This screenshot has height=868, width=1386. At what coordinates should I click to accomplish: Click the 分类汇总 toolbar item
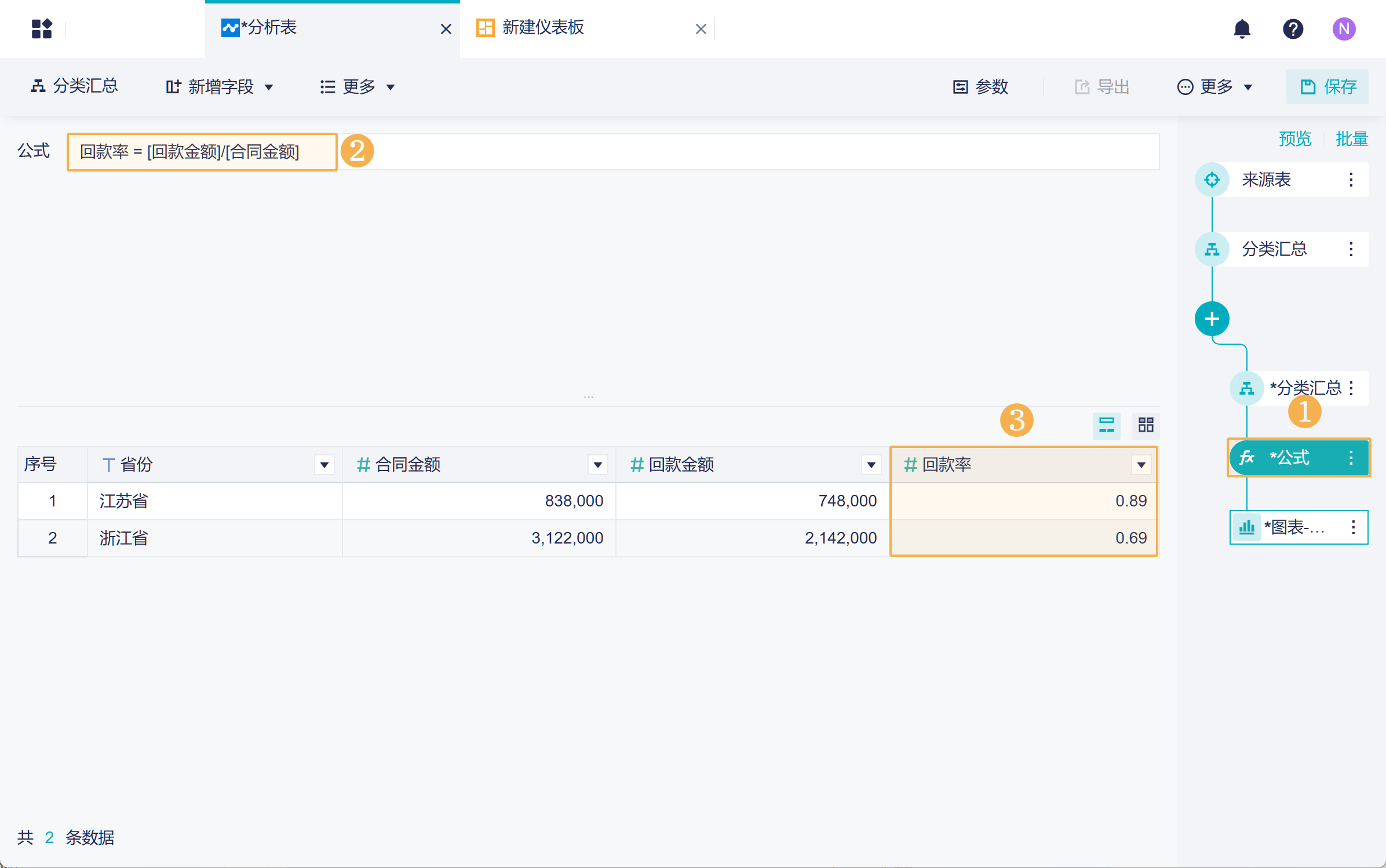click(x=74, y=86)
